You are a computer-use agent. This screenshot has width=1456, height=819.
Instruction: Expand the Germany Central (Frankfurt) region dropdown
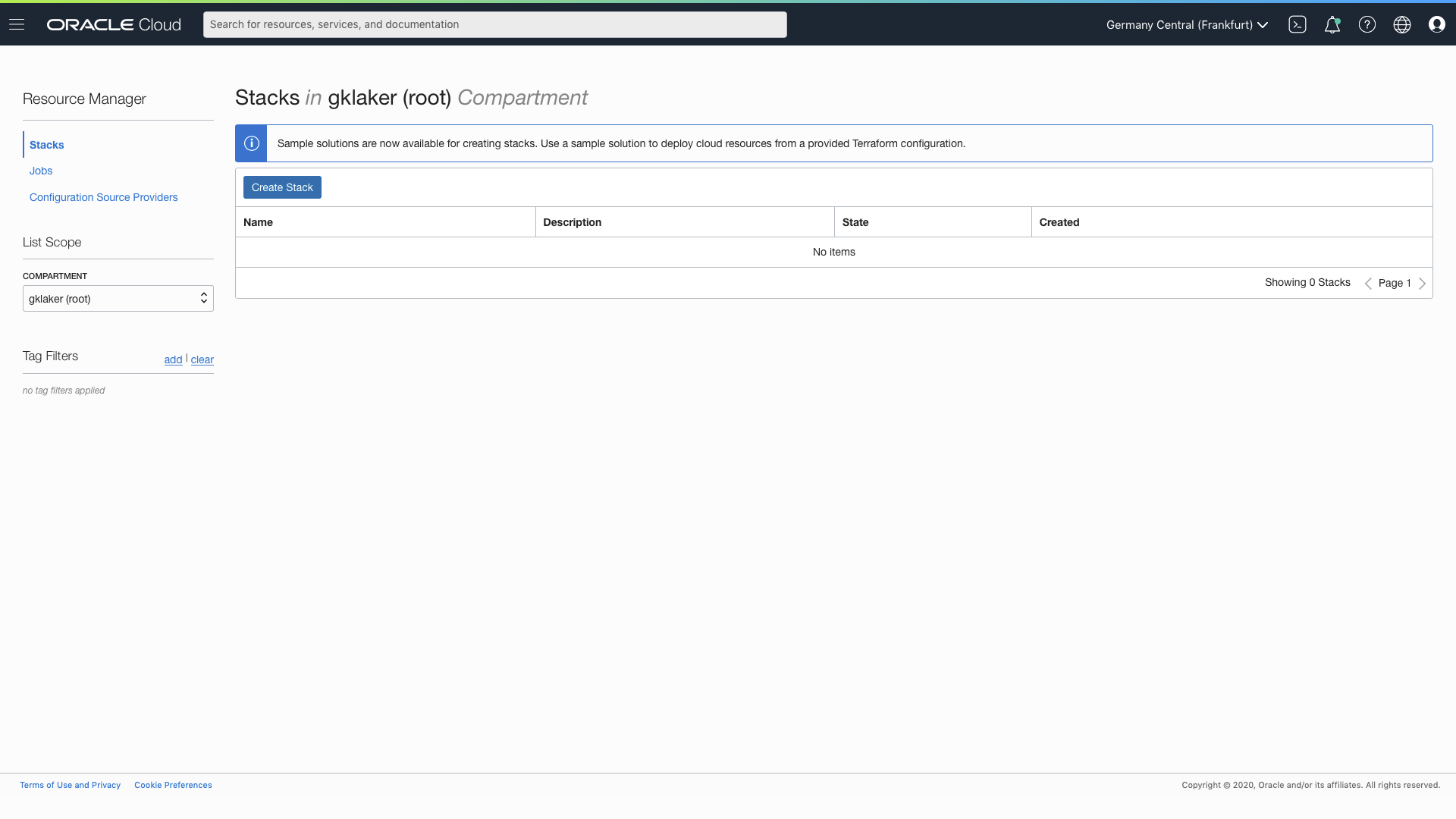pyautogui.click(x=1187, y=24)
